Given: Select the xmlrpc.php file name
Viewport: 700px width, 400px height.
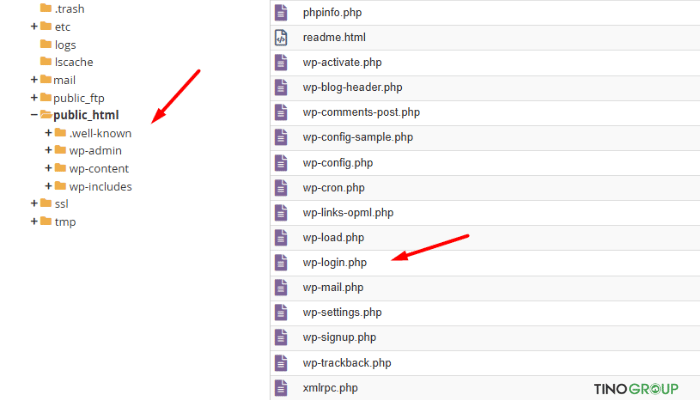Looking at the screenshot, I should (x=330, y=388).
